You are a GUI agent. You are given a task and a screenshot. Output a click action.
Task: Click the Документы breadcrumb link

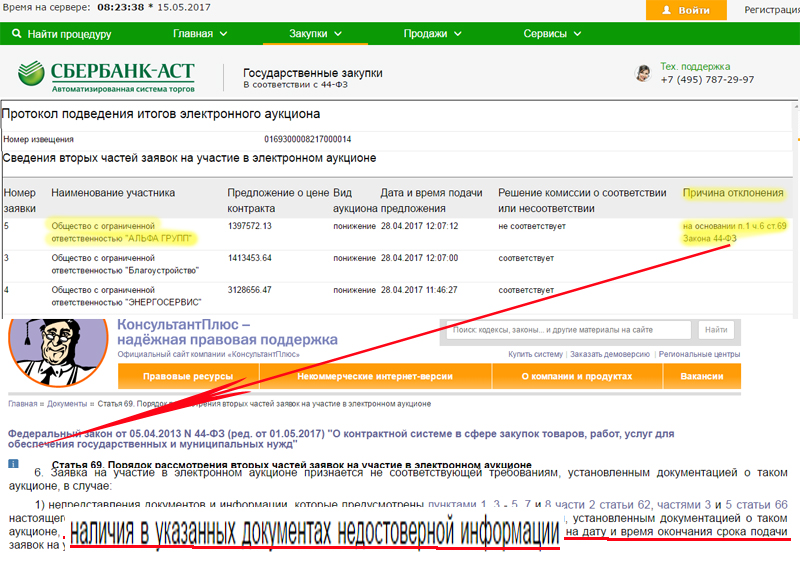[67, 404]
